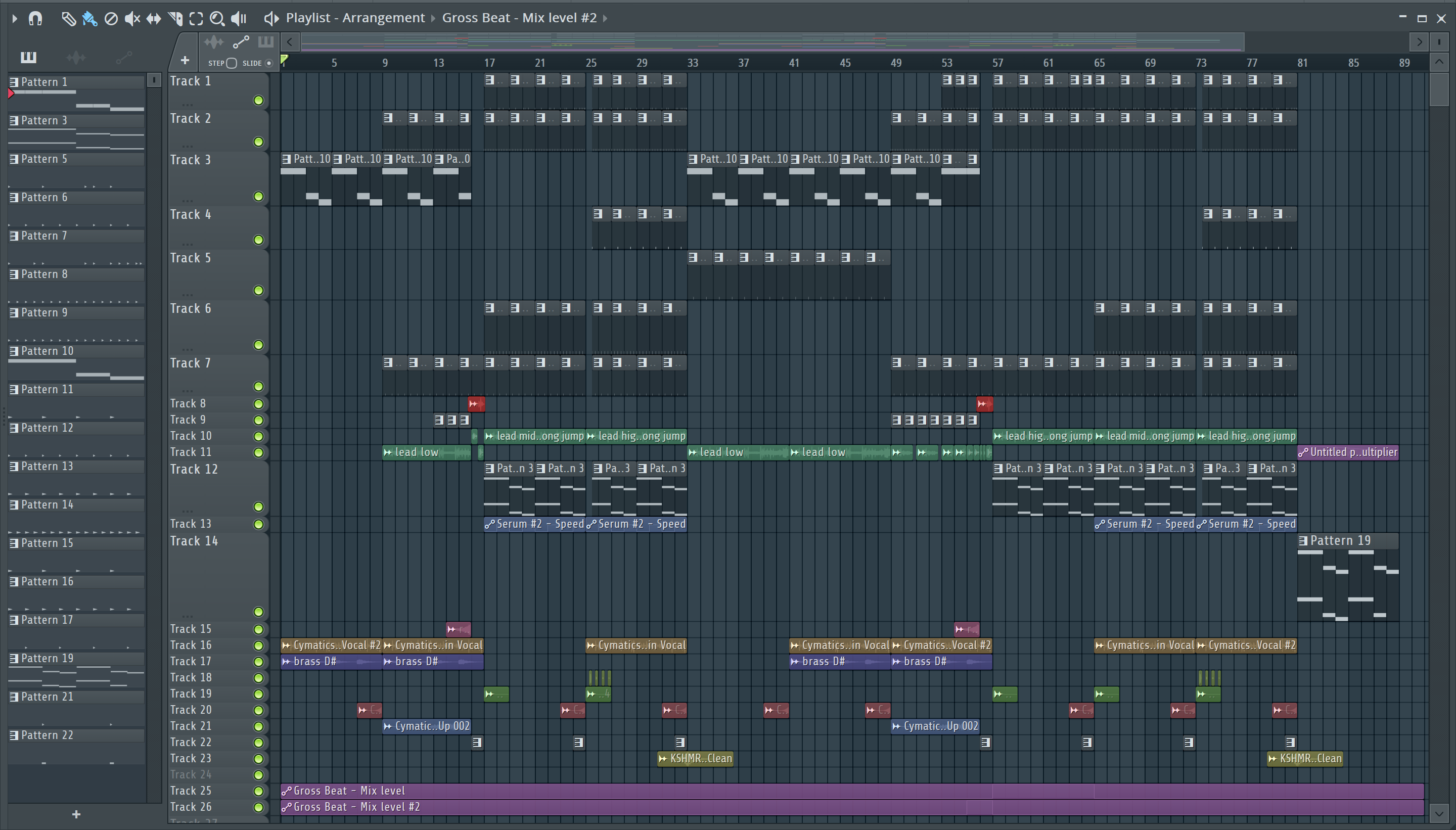Screen dimensions: 1456x830
Task: Open Track 5 options dots
Action: click(187, 294)
